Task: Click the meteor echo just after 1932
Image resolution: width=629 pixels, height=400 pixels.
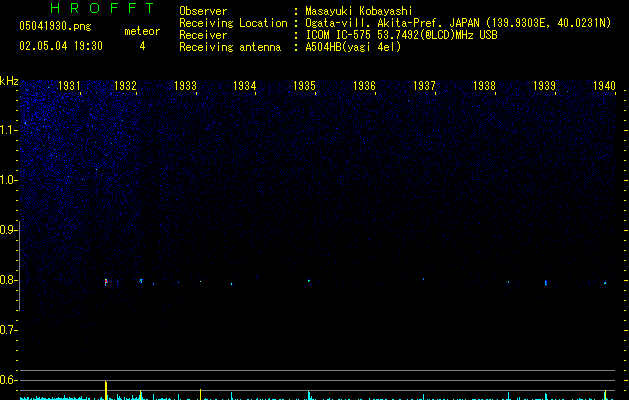Action: point(141,281)
